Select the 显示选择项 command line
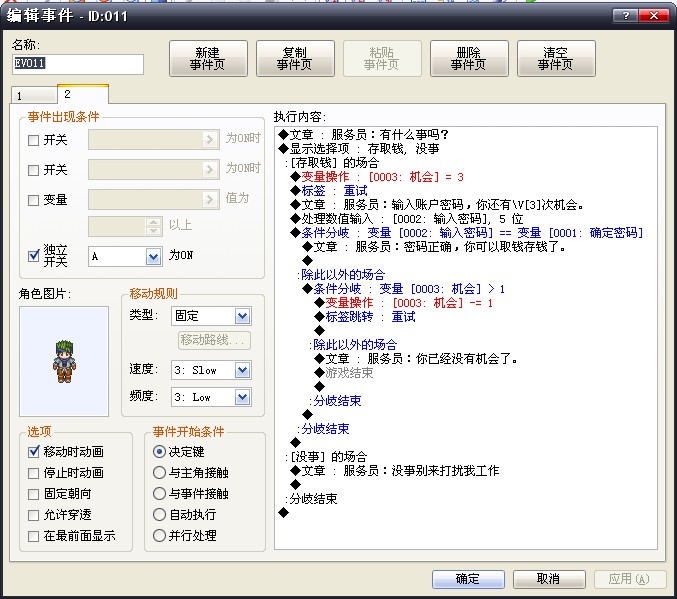Image resolution: width=677 pixels, height=599 pixels. [359, 149]
